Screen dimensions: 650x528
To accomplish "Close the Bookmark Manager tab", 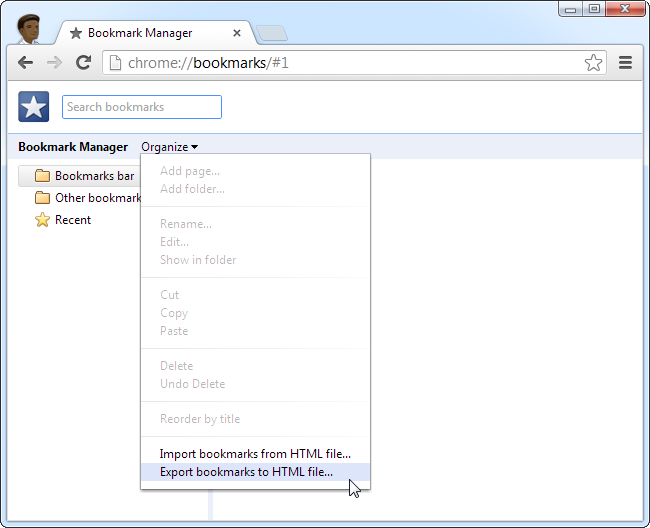I will 237,33.
